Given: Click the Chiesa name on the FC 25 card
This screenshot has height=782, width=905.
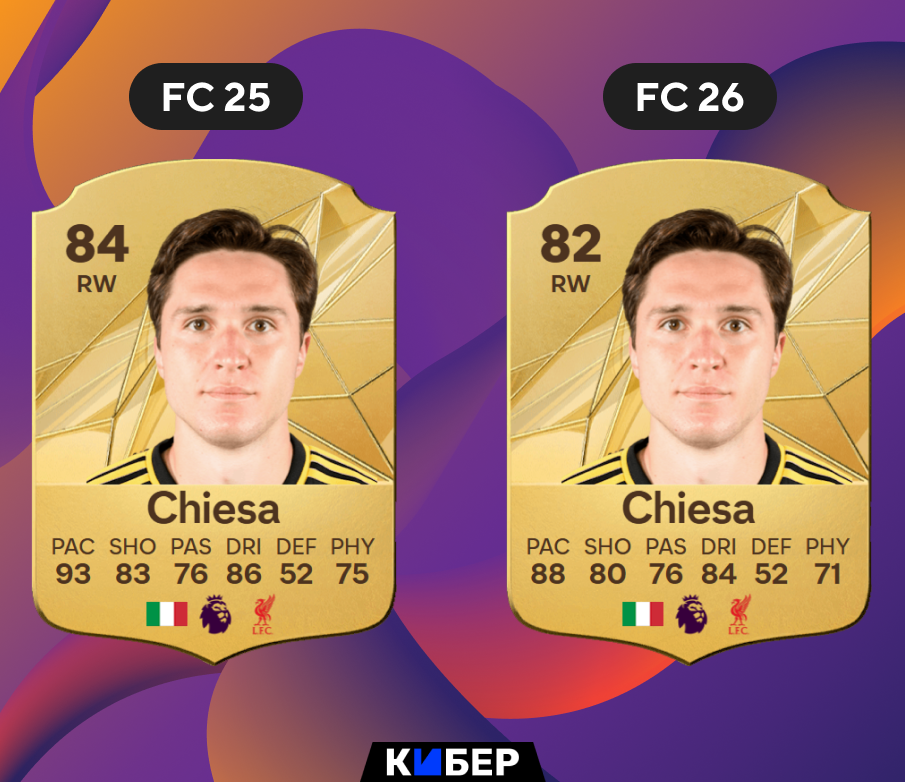Looking at the screenshot, I should coord(214,508).
